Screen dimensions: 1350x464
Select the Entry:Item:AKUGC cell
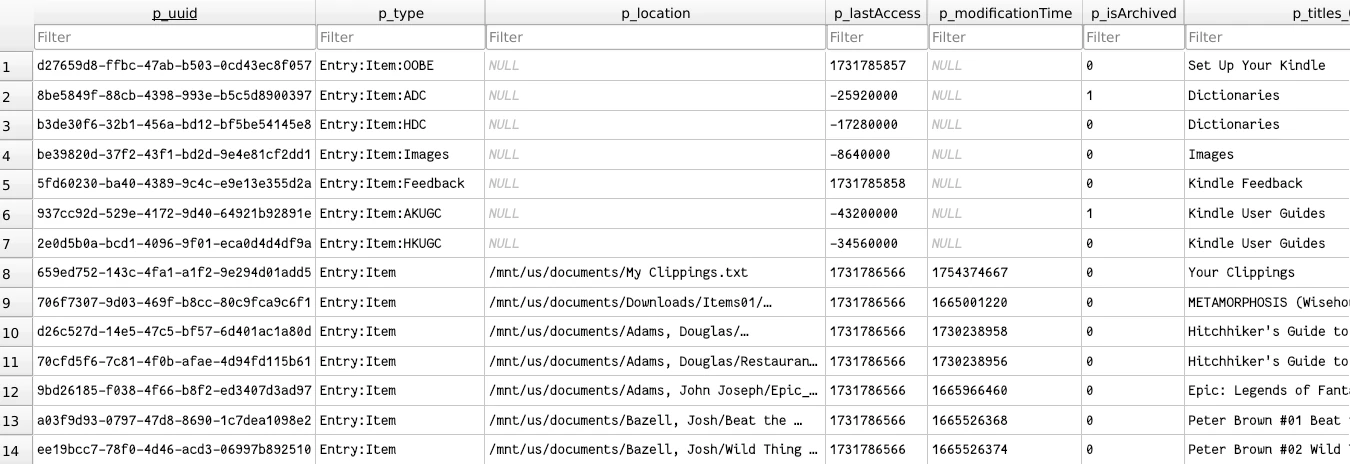click(400, 214)
